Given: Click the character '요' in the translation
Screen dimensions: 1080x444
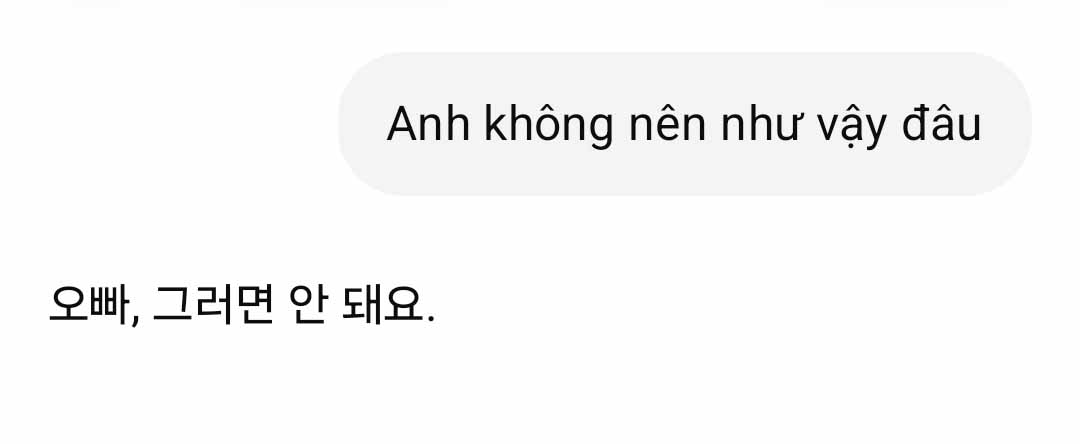Looking at the screenshot, I should 403,304.
